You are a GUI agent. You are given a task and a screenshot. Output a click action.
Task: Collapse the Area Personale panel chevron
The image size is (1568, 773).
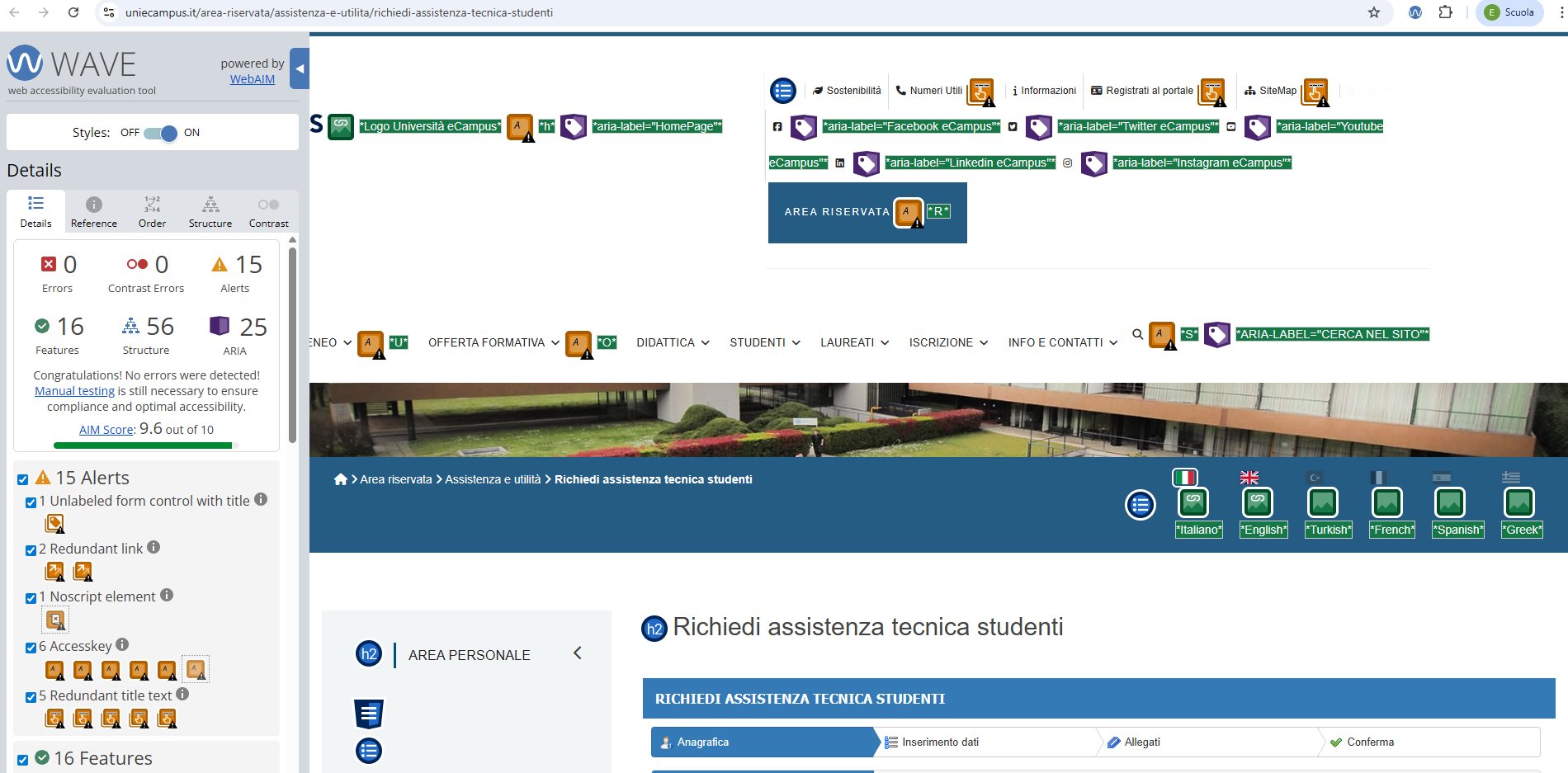click(577, 653)
